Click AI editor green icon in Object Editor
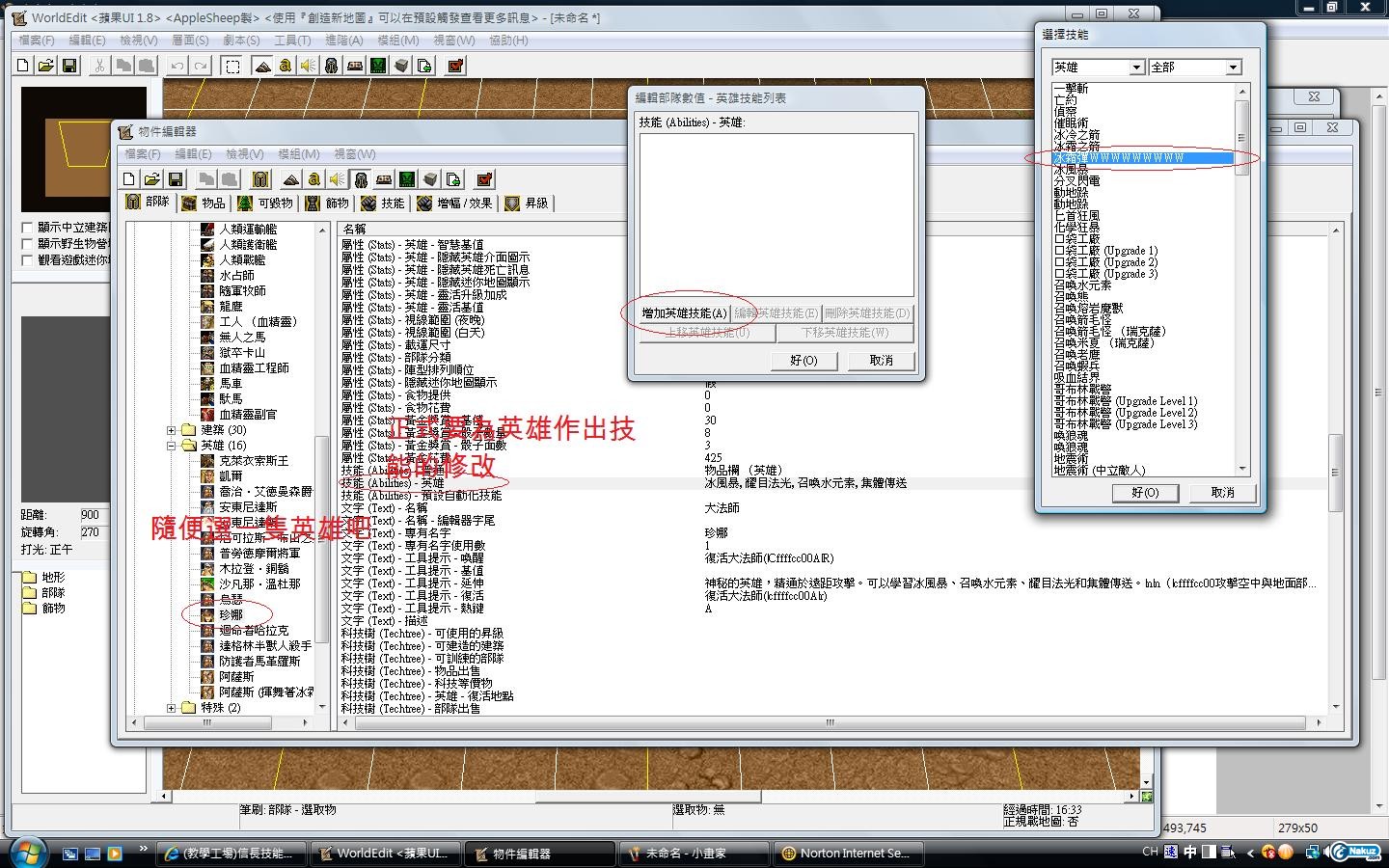 pos(407,178)
